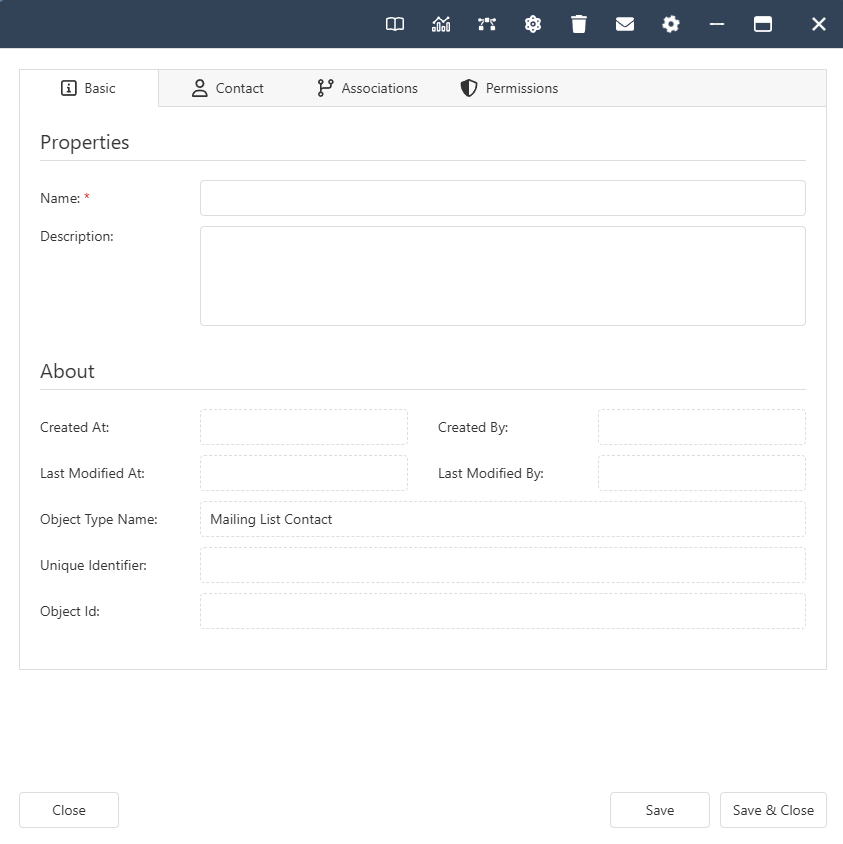Select the workflow branch icon in the toolbar

pyautogui.click(x=486, y=23)
